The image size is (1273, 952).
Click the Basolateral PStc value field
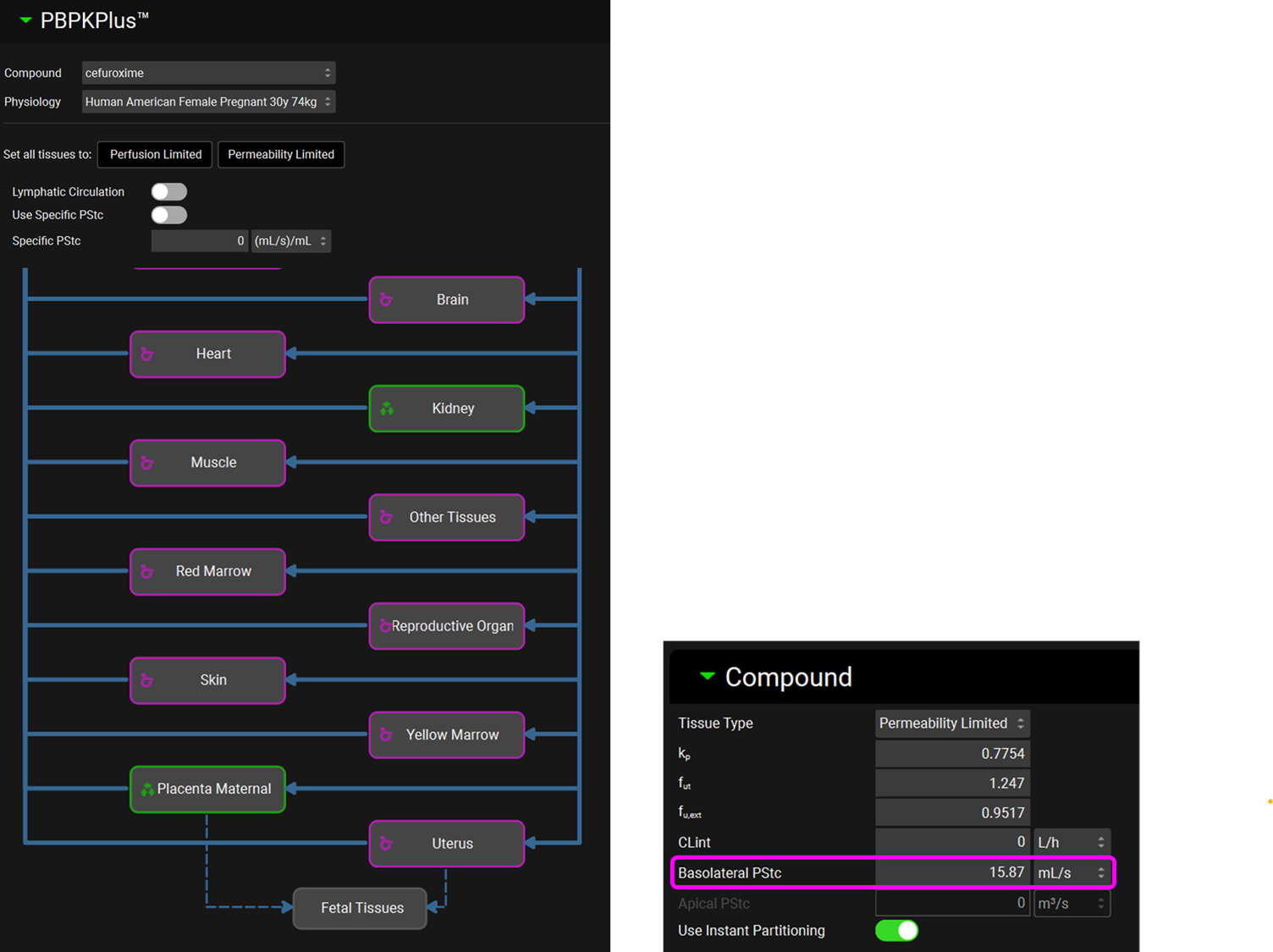951,872
